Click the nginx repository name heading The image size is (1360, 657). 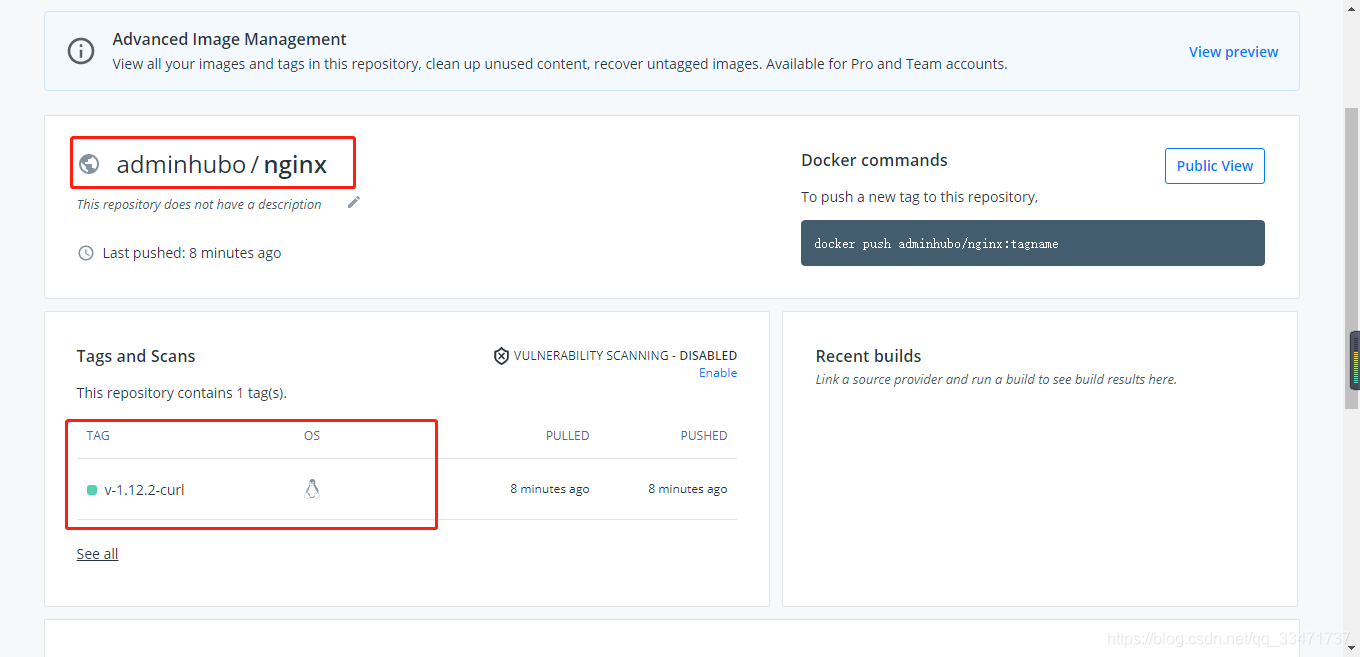[295, 165]
